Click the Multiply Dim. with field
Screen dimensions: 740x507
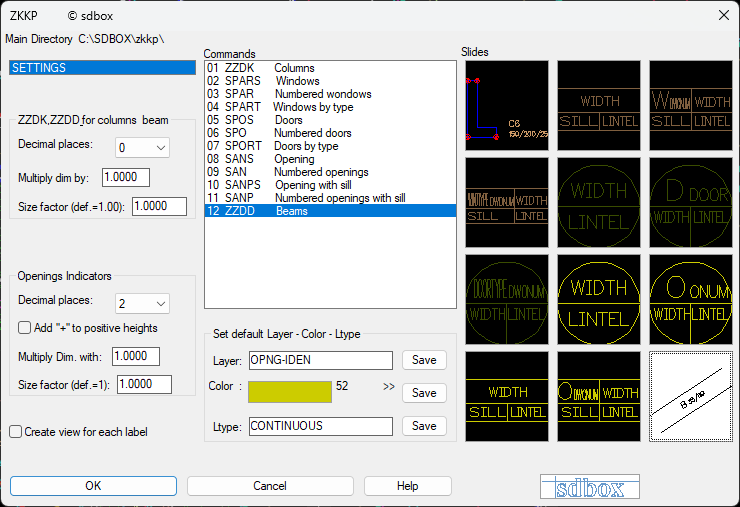coord(136,356)
